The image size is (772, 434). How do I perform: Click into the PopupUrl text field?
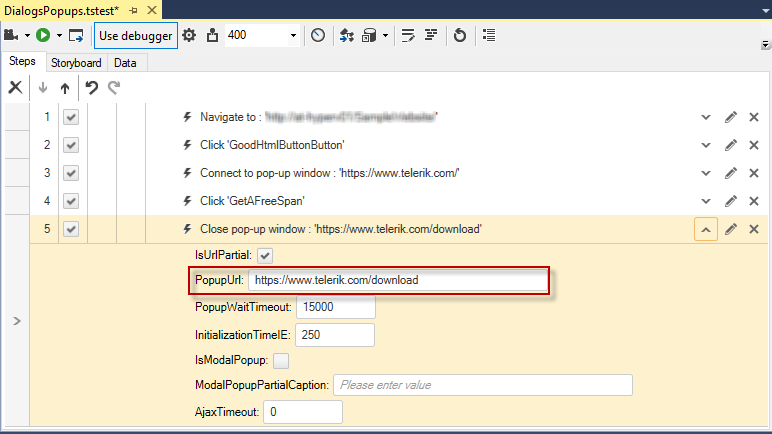coord(398,280)
